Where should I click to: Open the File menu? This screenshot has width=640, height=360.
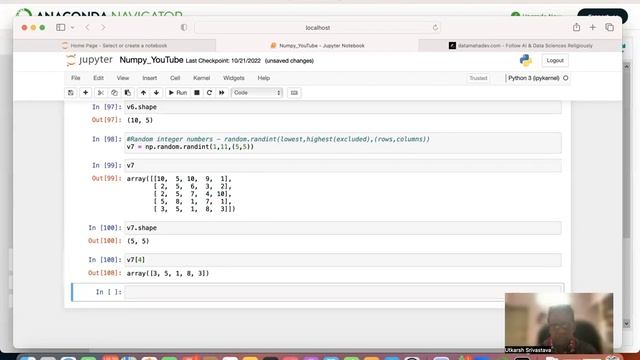76,78
